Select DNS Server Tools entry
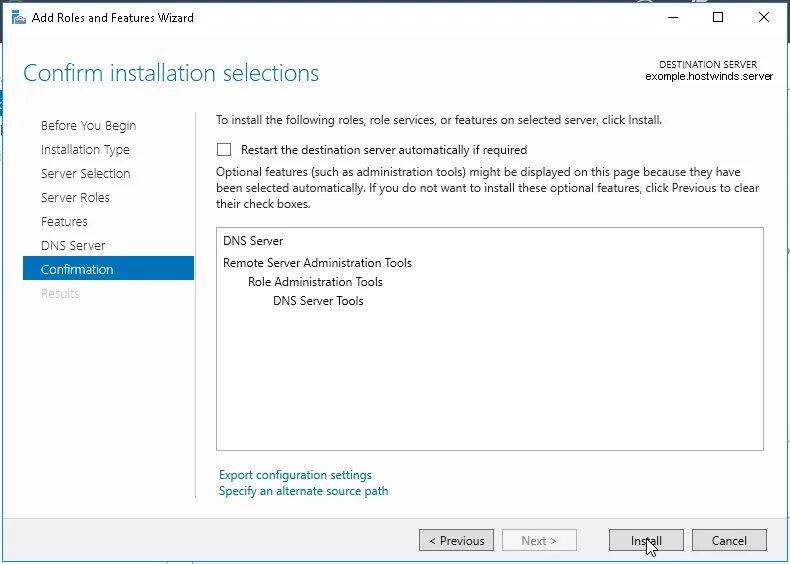This screenshot has height=564, width=790. pos(318,301)
